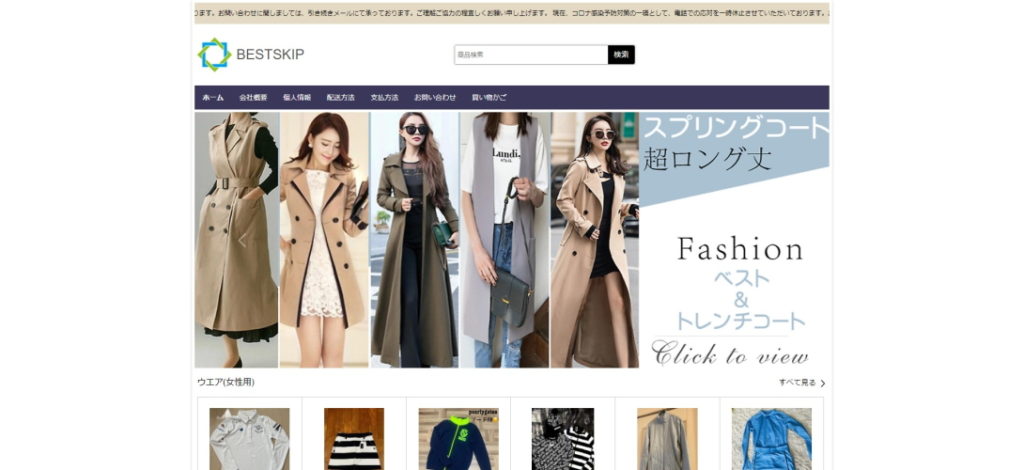This screenshot has width=1024, height=470.
Task: Open the ホーム menu item
Action: [213, 98]
